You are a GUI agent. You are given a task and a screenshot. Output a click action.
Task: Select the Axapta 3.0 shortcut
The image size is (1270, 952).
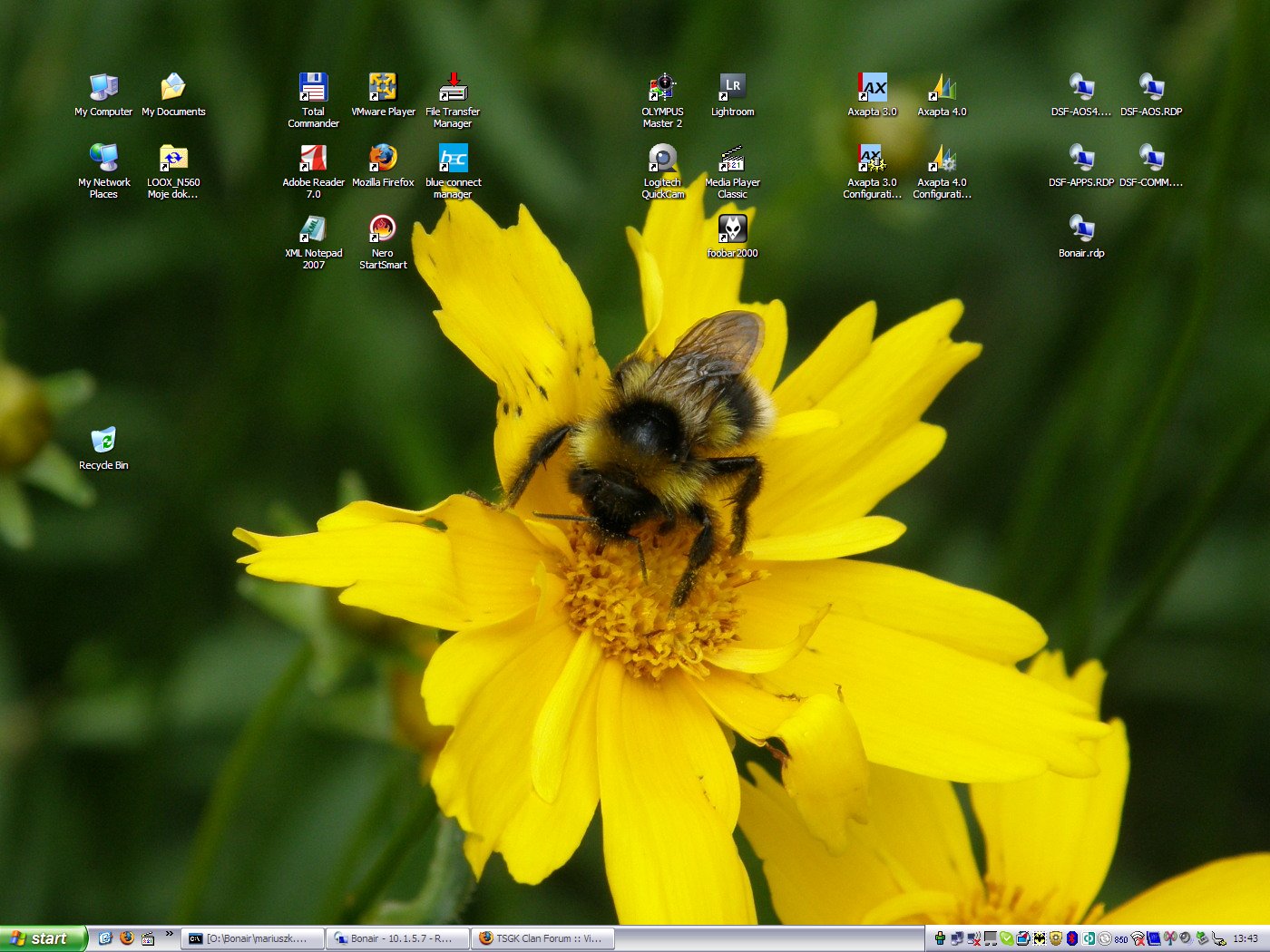872,88
